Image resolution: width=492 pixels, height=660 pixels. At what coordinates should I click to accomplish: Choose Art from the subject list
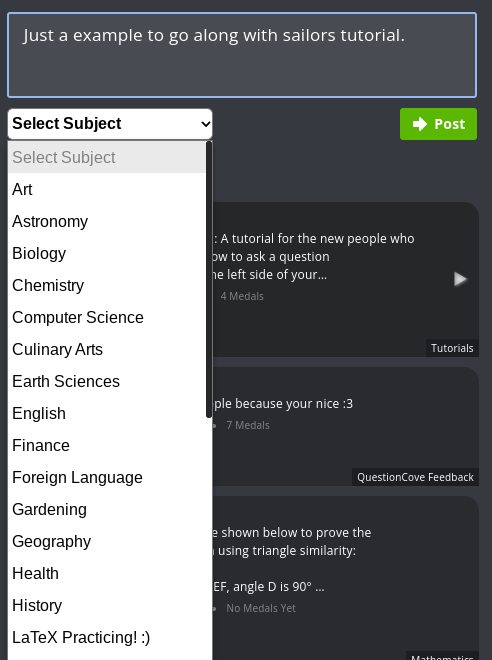click(106, 189)
